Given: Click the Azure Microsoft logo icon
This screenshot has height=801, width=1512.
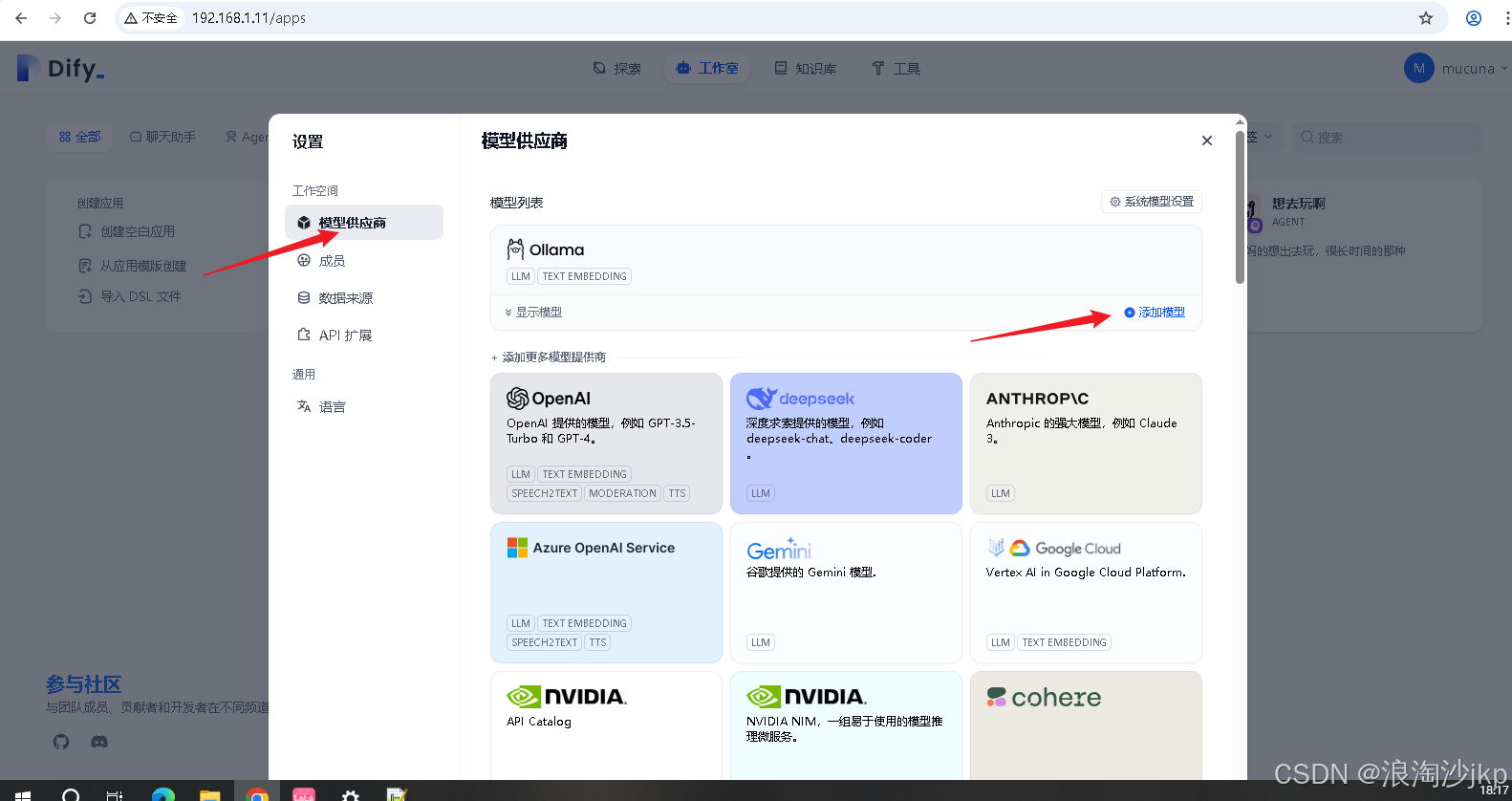Looking at the screenshot, I should tap(517, 548).
